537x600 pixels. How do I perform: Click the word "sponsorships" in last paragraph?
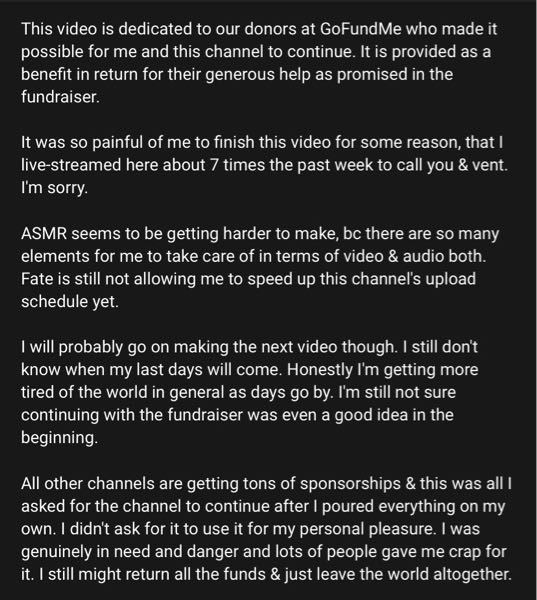350,484
